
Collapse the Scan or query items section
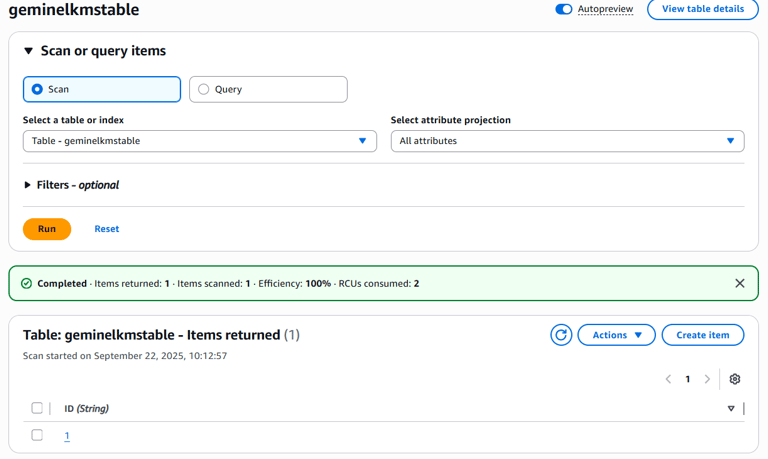[28, 50]
